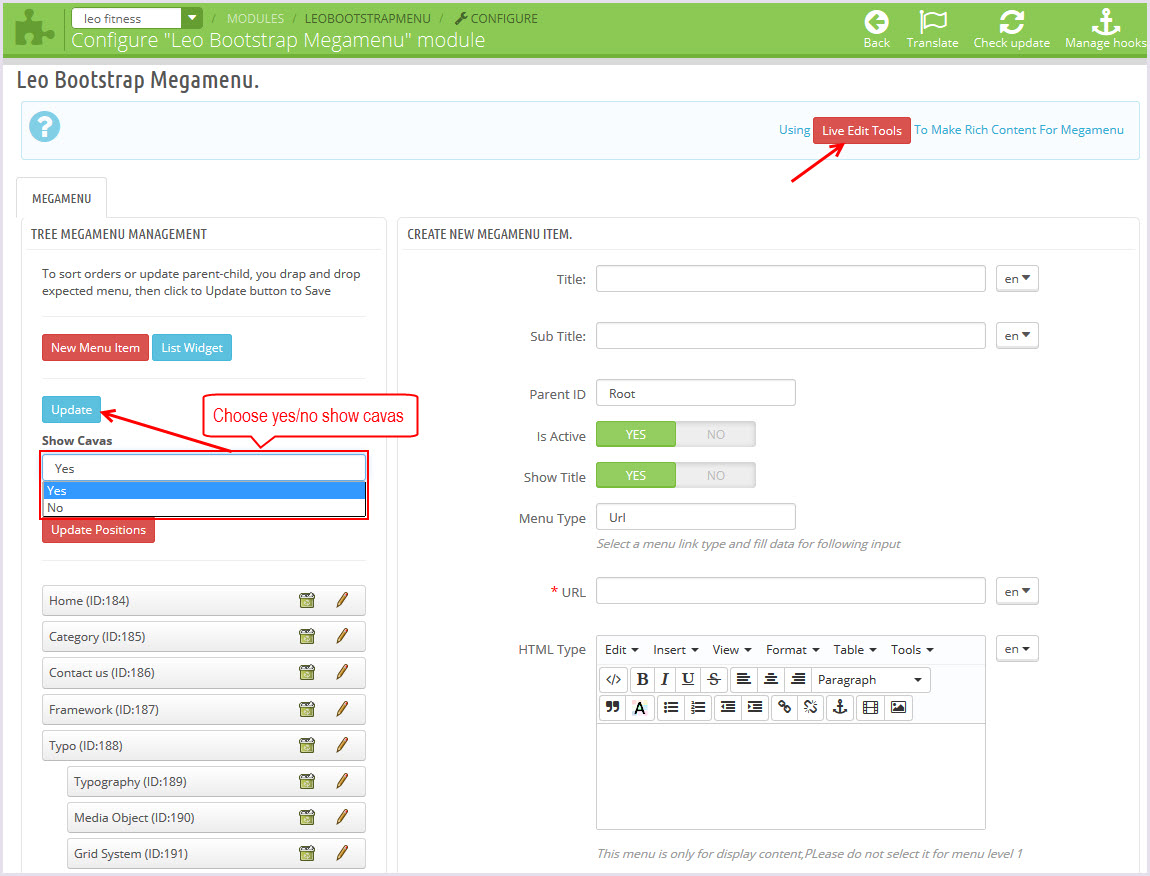This screenshot has height=876, width=1150.
Task: Open the editor View menu
Action: pyautogui.click(x=732, y=650)
